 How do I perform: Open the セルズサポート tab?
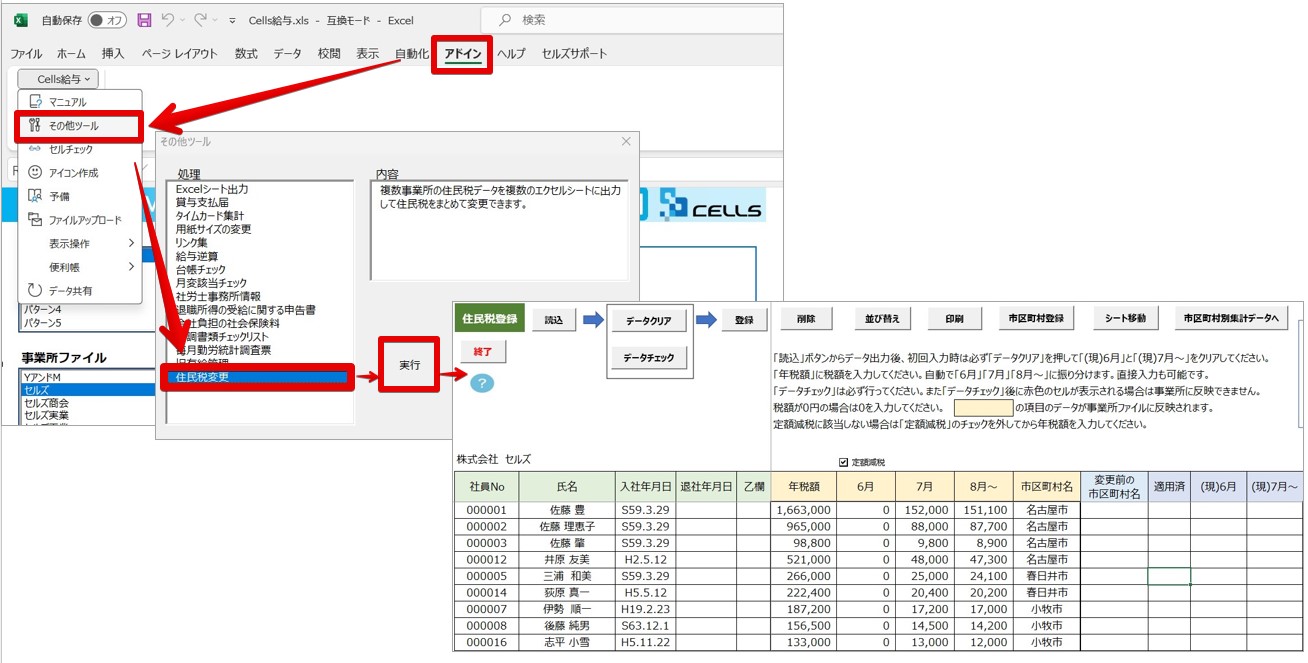pyautogui.click(x=574, y=54)
